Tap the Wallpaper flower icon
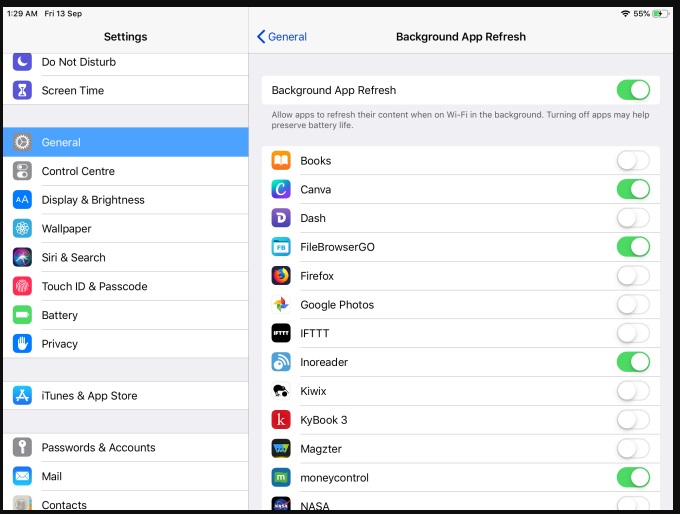 (x=22, y=229)
